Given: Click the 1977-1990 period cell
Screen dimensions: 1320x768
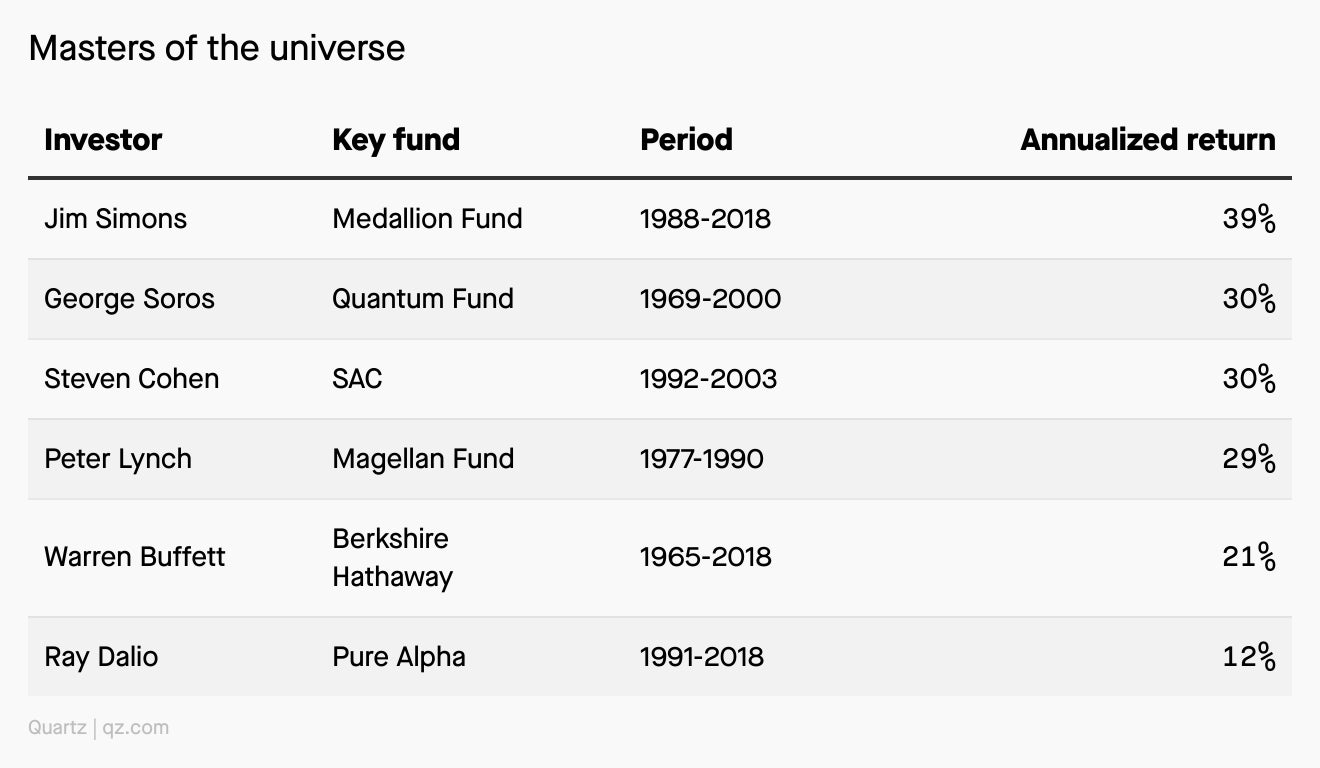Looking at the screenshot, I should click(702, 459).
